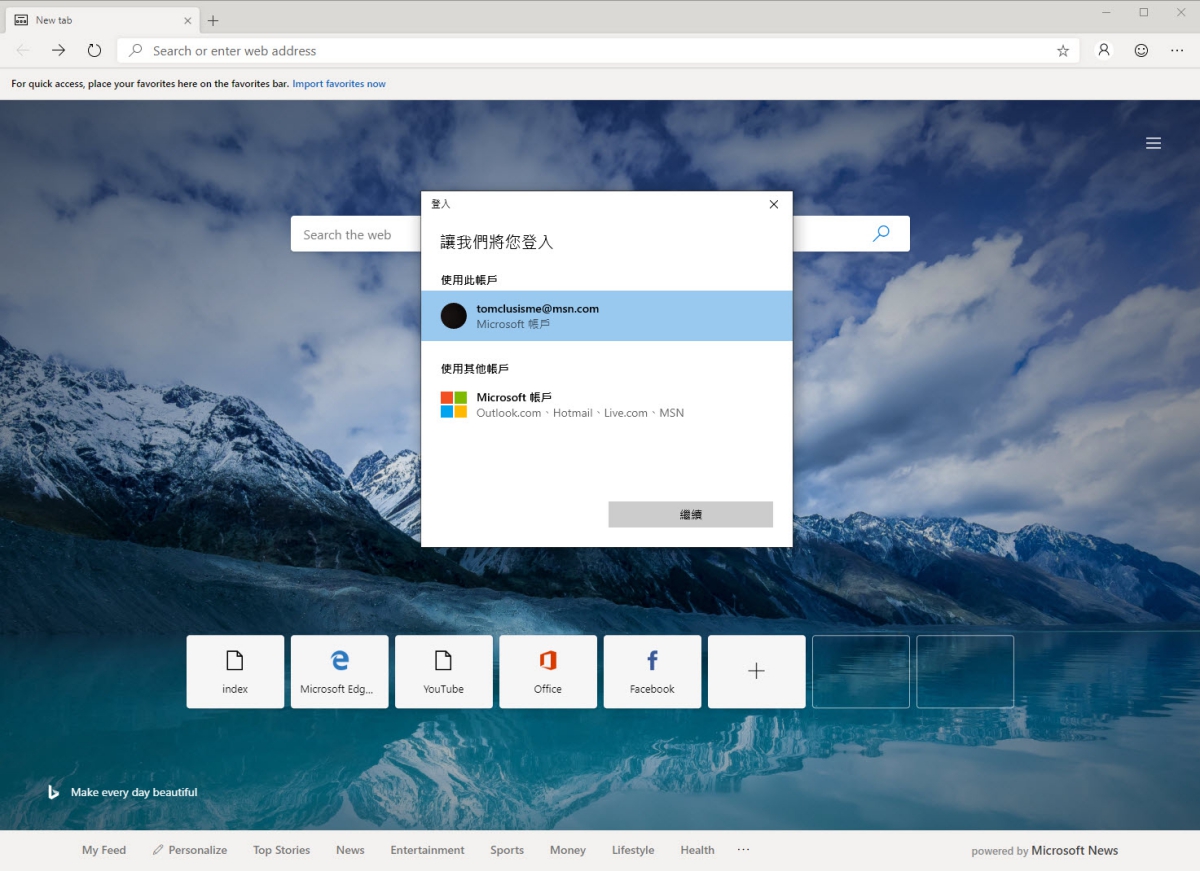Click Personalize with pencil icon
This screenshot has width=1200, height=871.
click(190, 850)
